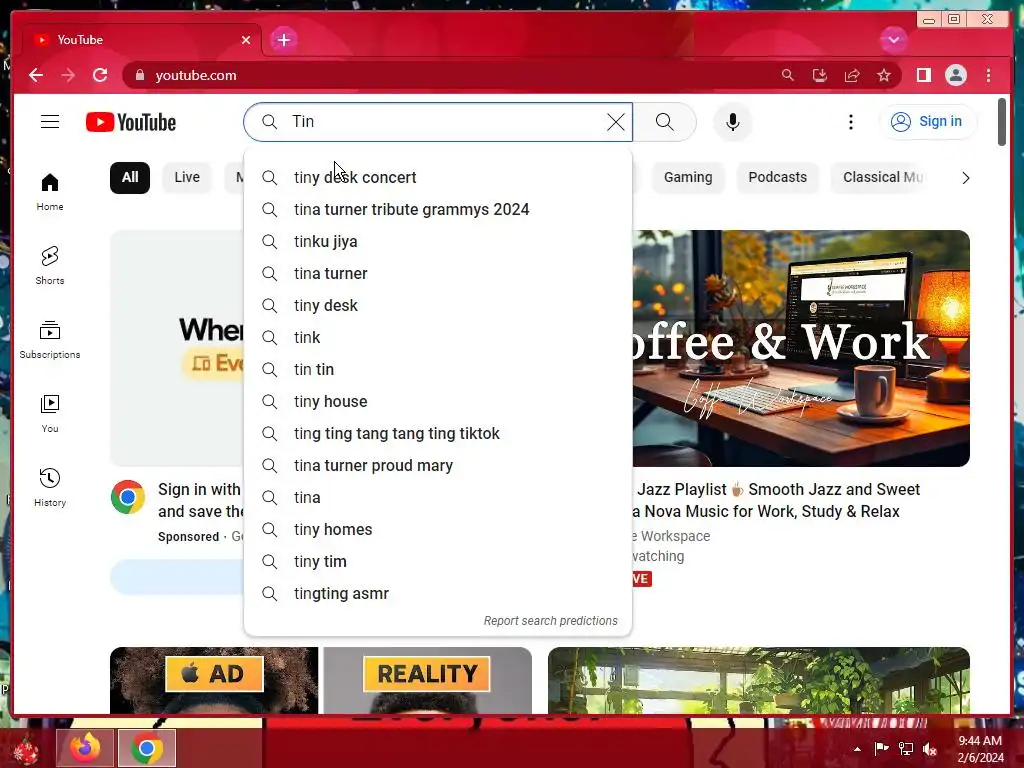1024x768 pixels.
Task: Choose suggestion 'tiny tim'
Action: pyautogui.click(x=438, y=561)
